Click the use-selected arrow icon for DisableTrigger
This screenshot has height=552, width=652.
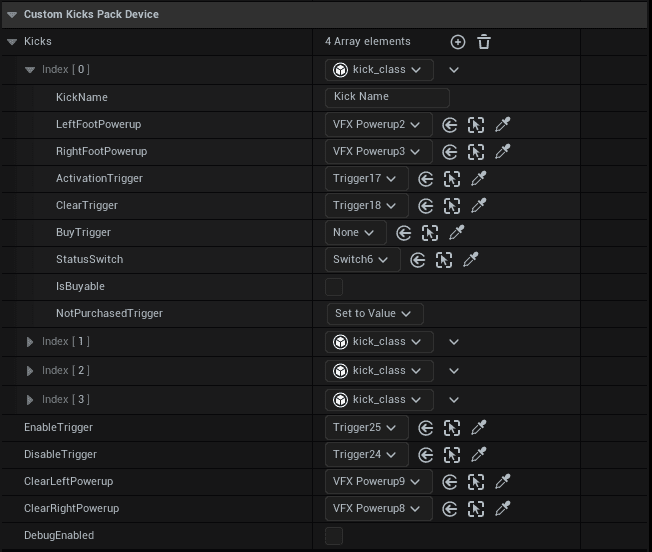pos(425,455)
